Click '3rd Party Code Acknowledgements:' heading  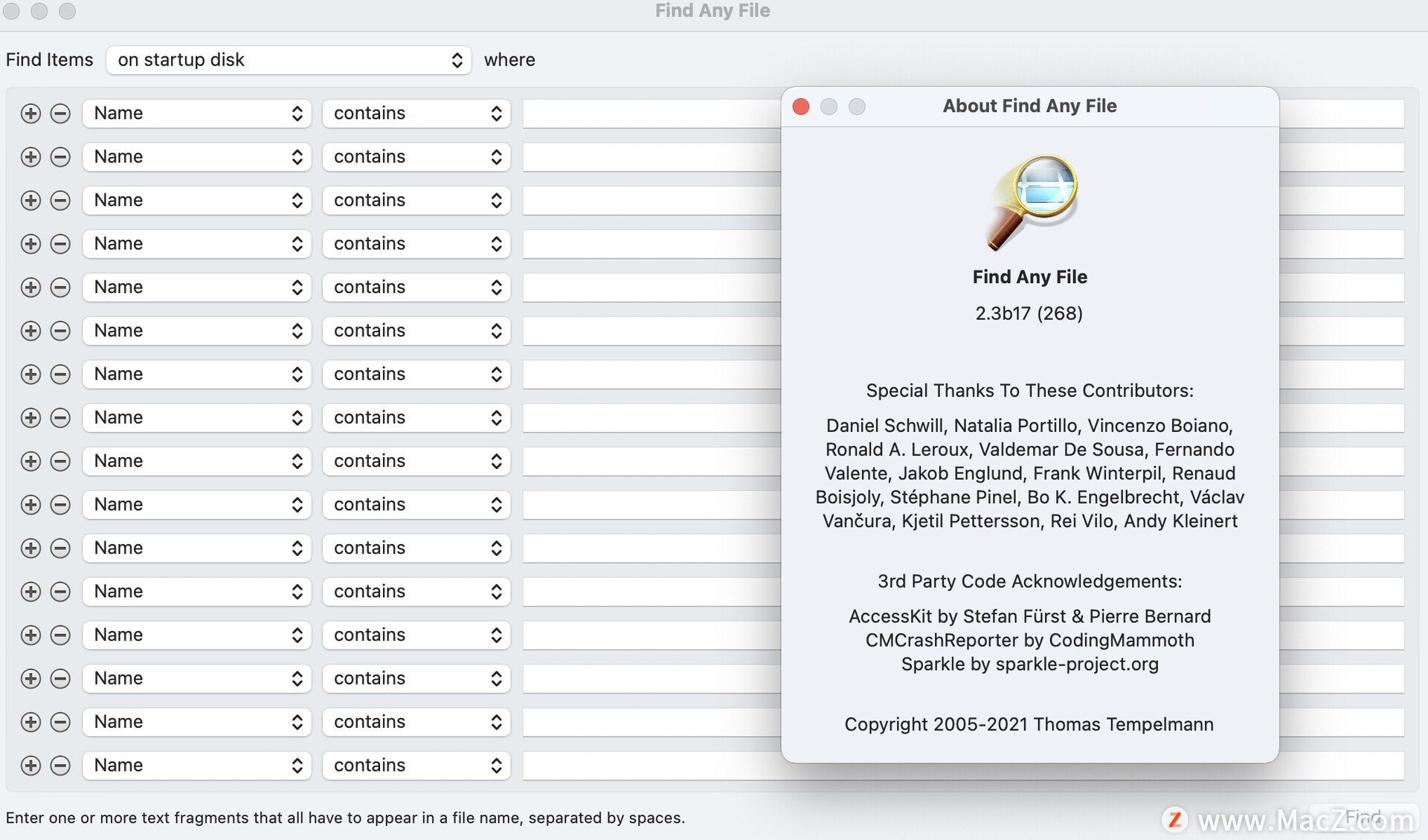1030,581
